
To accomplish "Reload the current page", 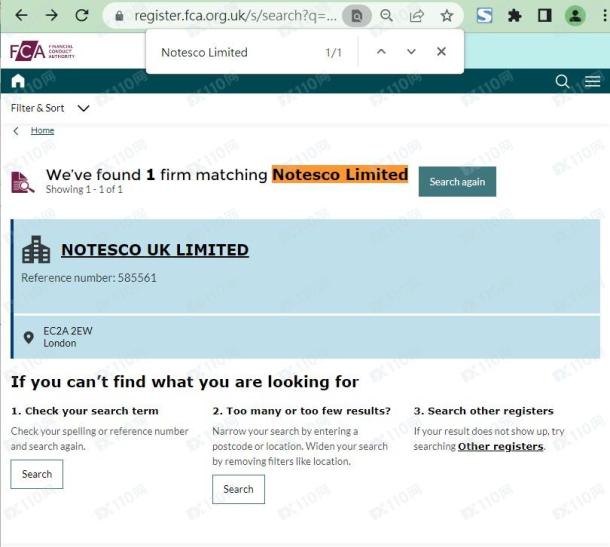I will click(82, 16).
